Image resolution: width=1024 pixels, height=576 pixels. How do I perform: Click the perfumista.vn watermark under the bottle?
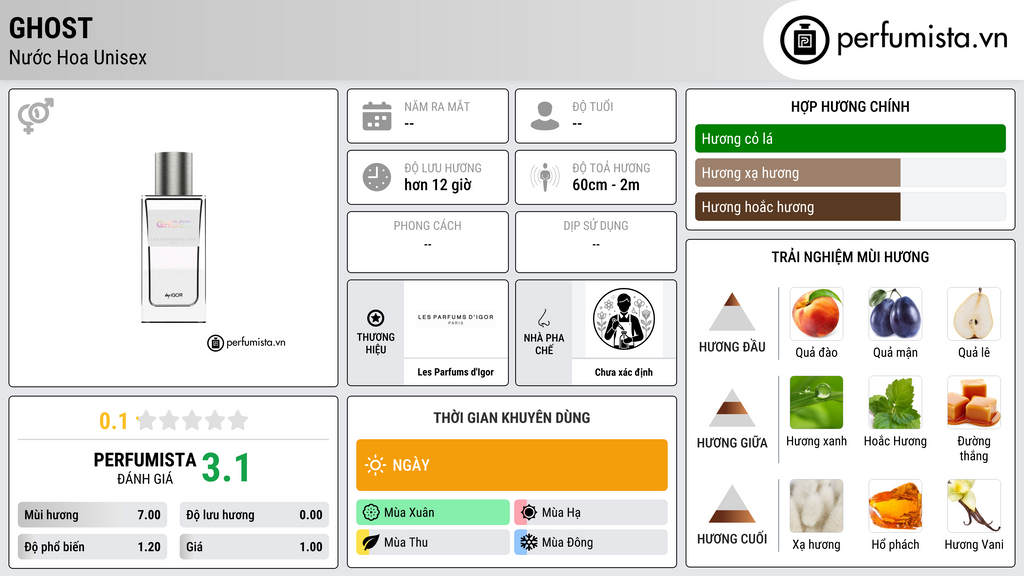(246, 342)
